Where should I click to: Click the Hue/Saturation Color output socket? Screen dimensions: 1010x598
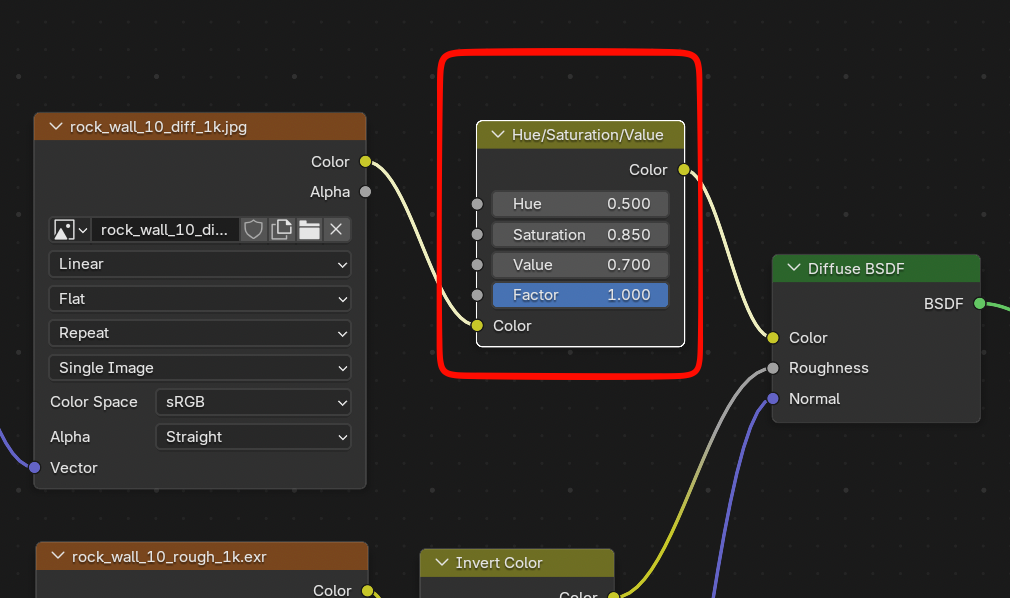[684, 170]
